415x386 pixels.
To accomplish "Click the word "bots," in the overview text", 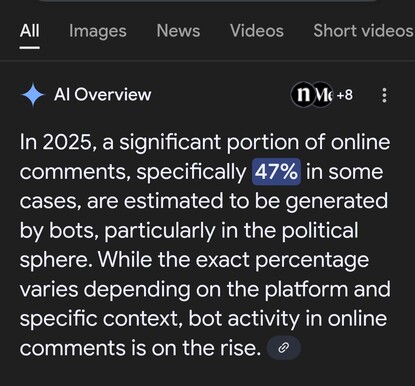I will point(74,231).
